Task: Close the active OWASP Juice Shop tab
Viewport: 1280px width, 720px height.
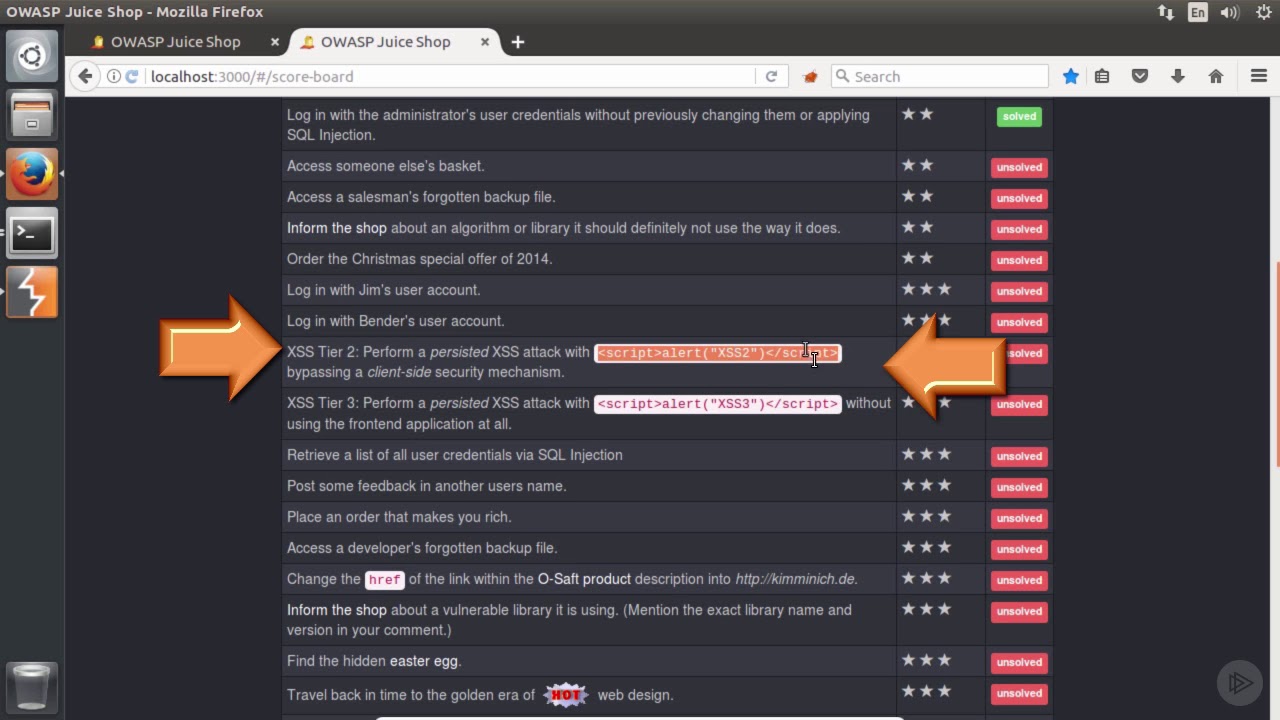Action: (x=485, y=42)
